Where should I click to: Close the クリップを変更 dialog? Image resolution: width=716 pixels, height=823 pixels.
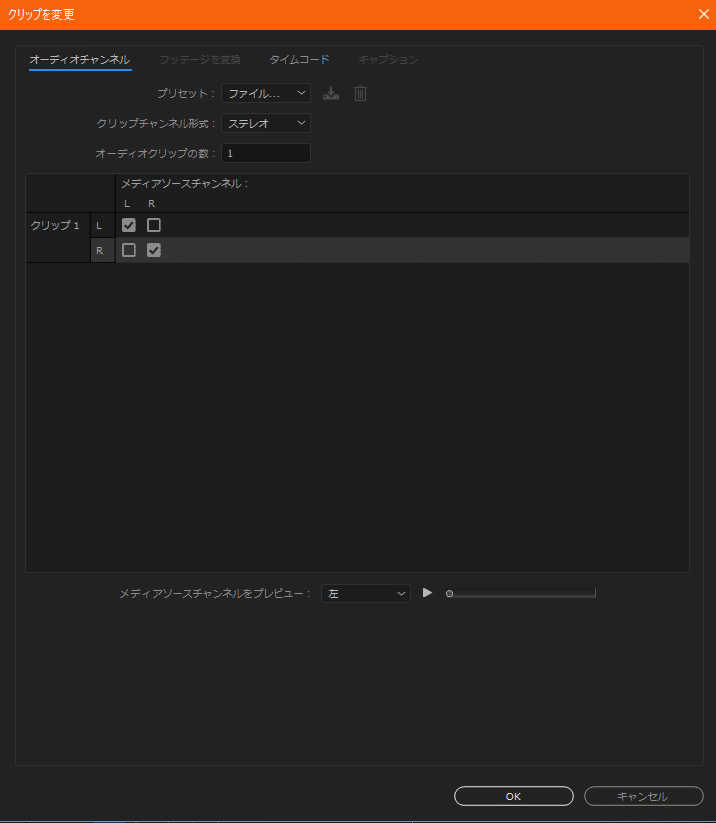click(x=703, y=14)
